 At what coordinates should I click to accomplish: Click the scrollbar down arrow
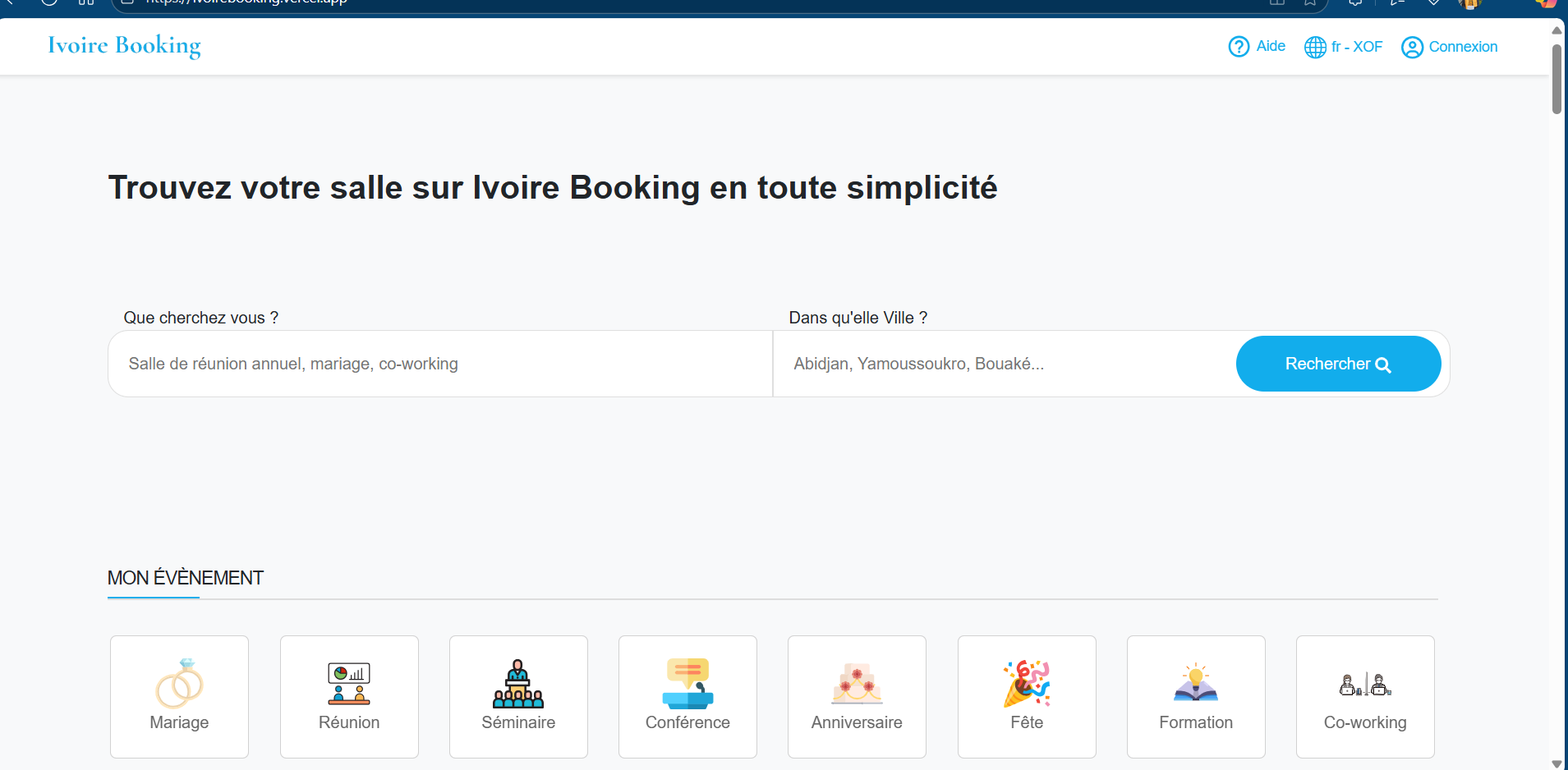[x=1557, y=763]
